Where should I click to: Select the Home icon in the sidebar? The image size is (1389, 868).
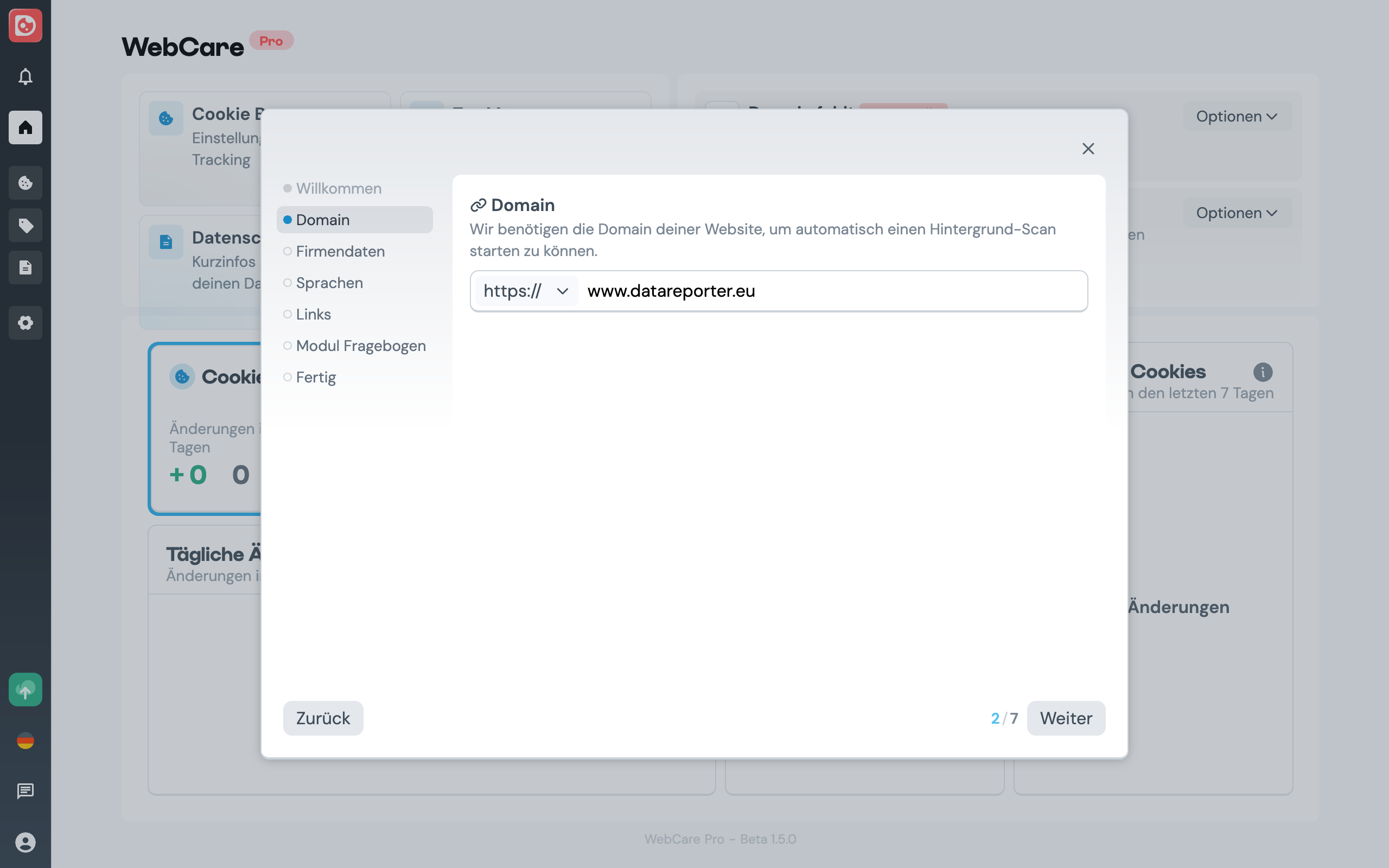[x=26, y=127]
